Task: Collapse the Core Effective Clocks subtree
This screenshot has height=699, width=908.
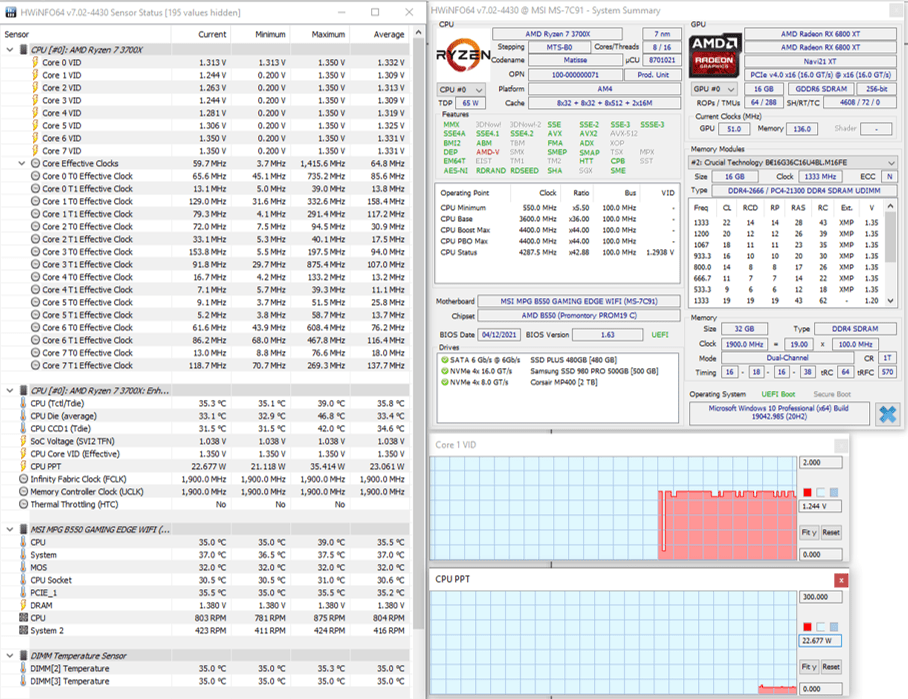Action: pyautogui.click(x=22, y=163)
